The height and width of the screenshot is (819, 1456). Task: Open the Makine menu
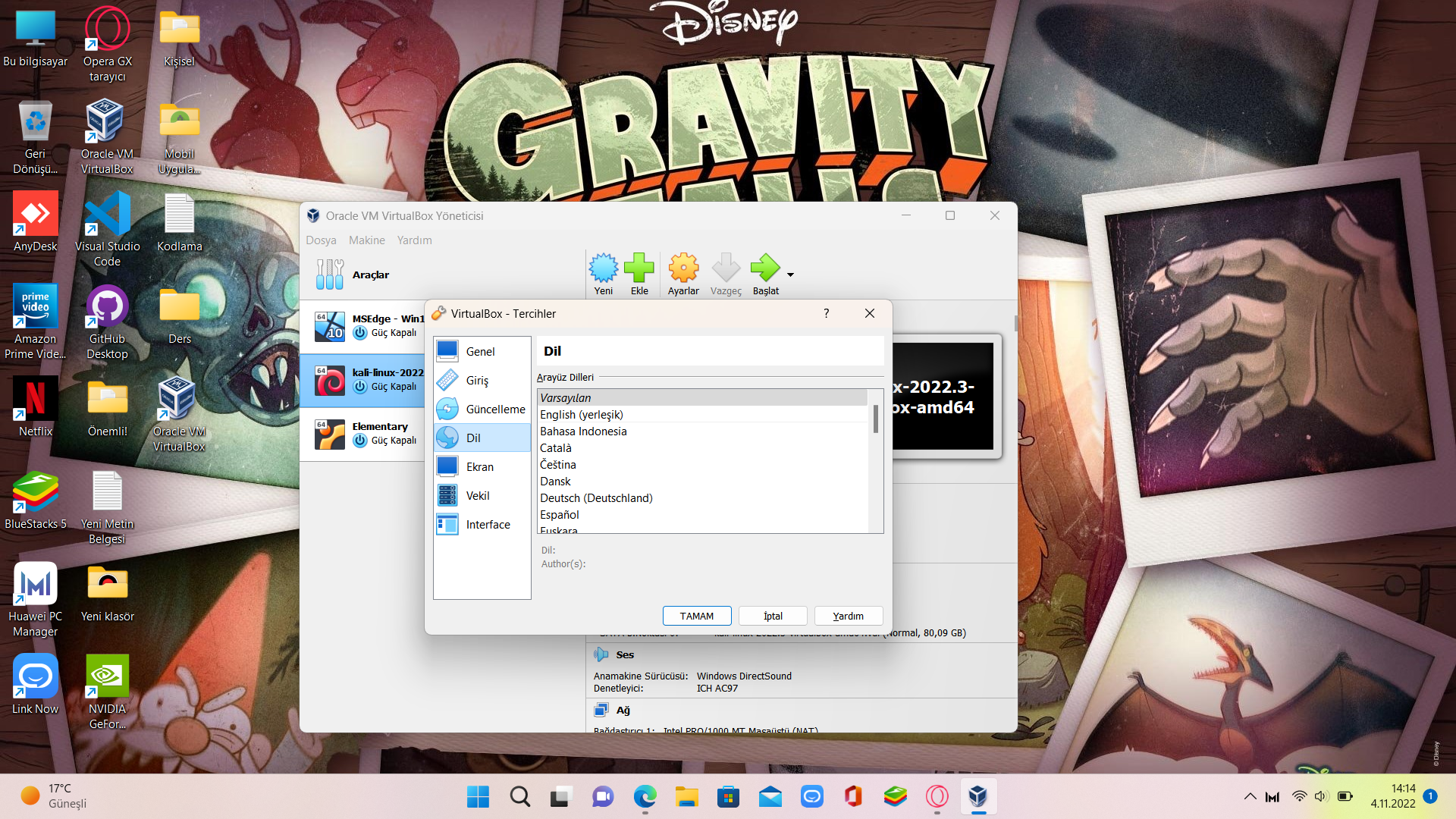tap(367, 240)
